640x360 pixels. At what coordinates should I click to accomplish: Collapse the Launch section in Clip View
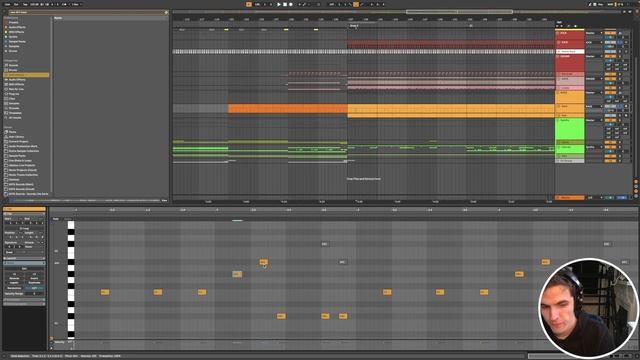click(24, 258)
